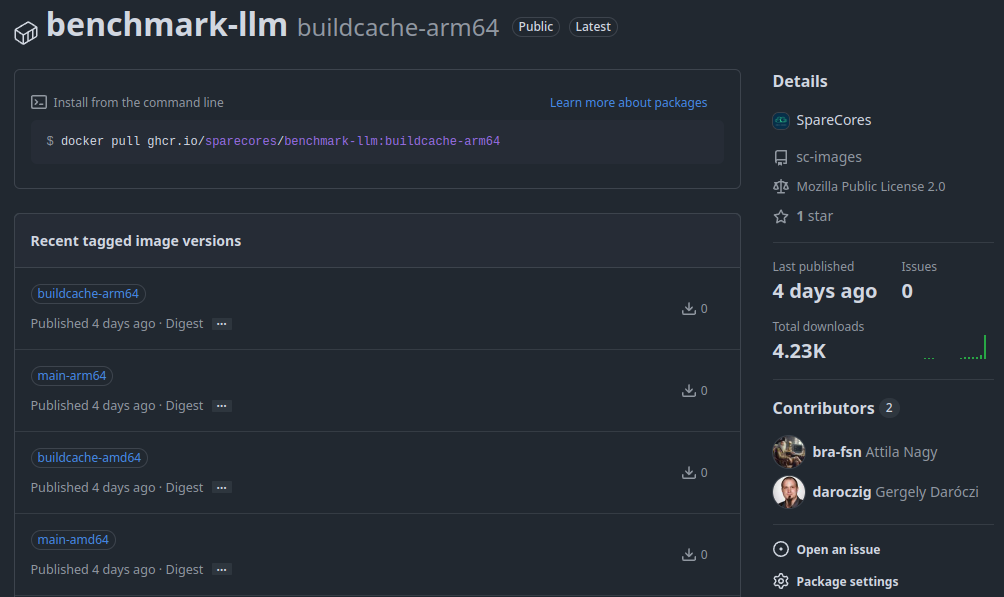Click the SpareCores organization avatar

[781, 120]
